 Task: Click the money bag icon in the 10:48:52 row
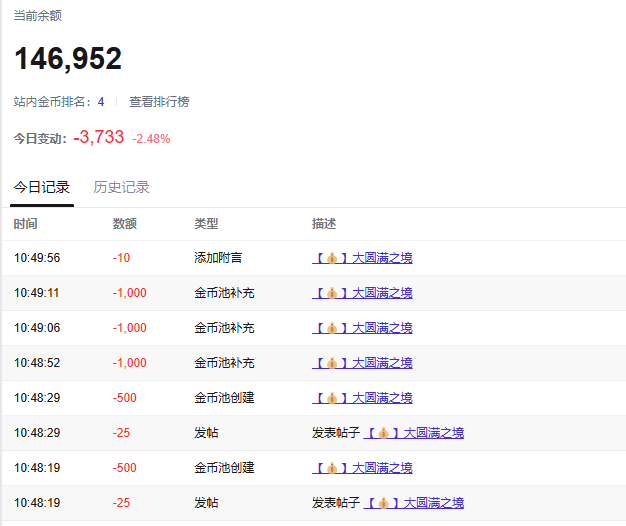click(x=332, y=363)
